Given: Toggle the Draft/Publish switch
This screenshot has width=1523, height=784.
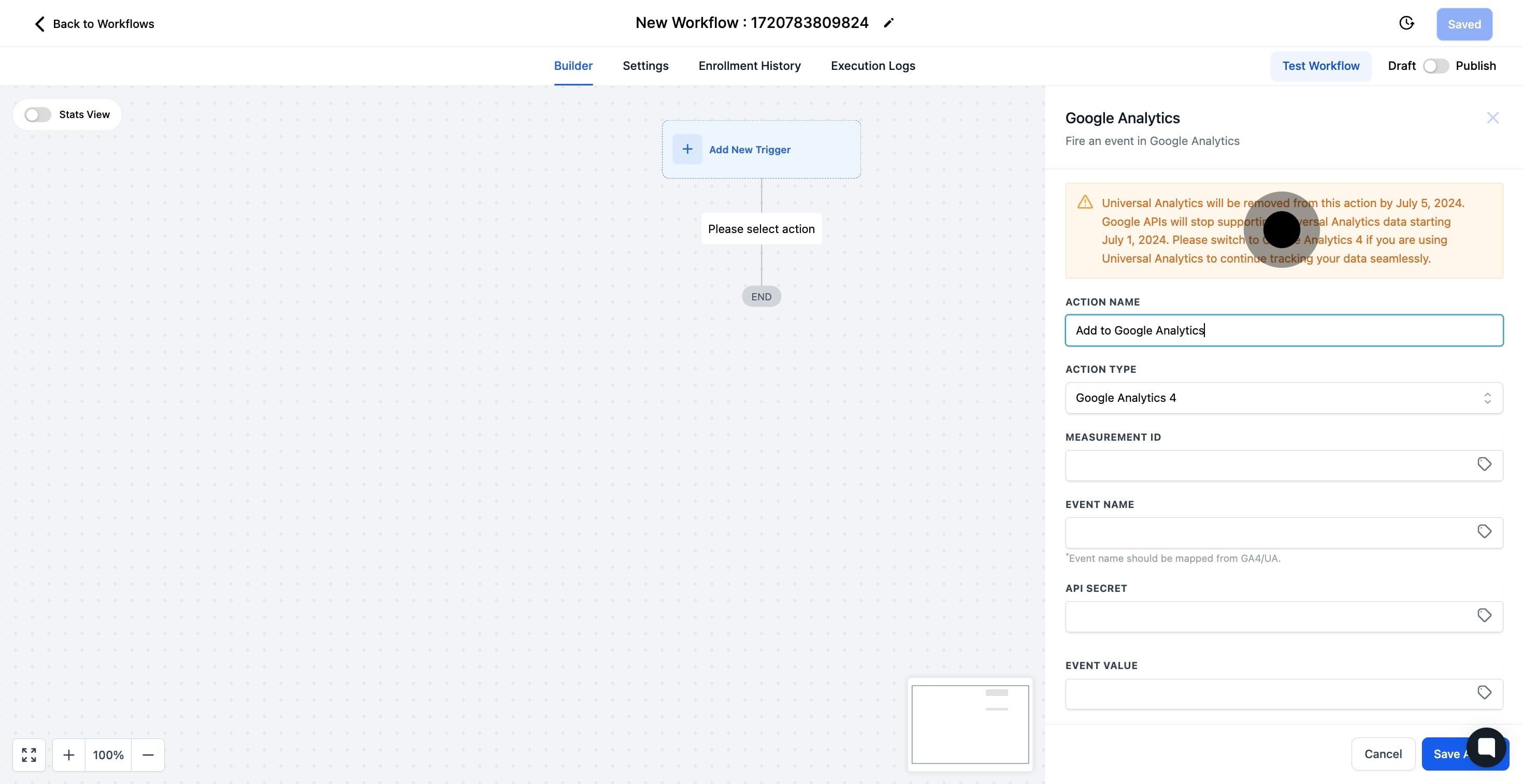Looking at the screenshot, I should [1435, 66].
